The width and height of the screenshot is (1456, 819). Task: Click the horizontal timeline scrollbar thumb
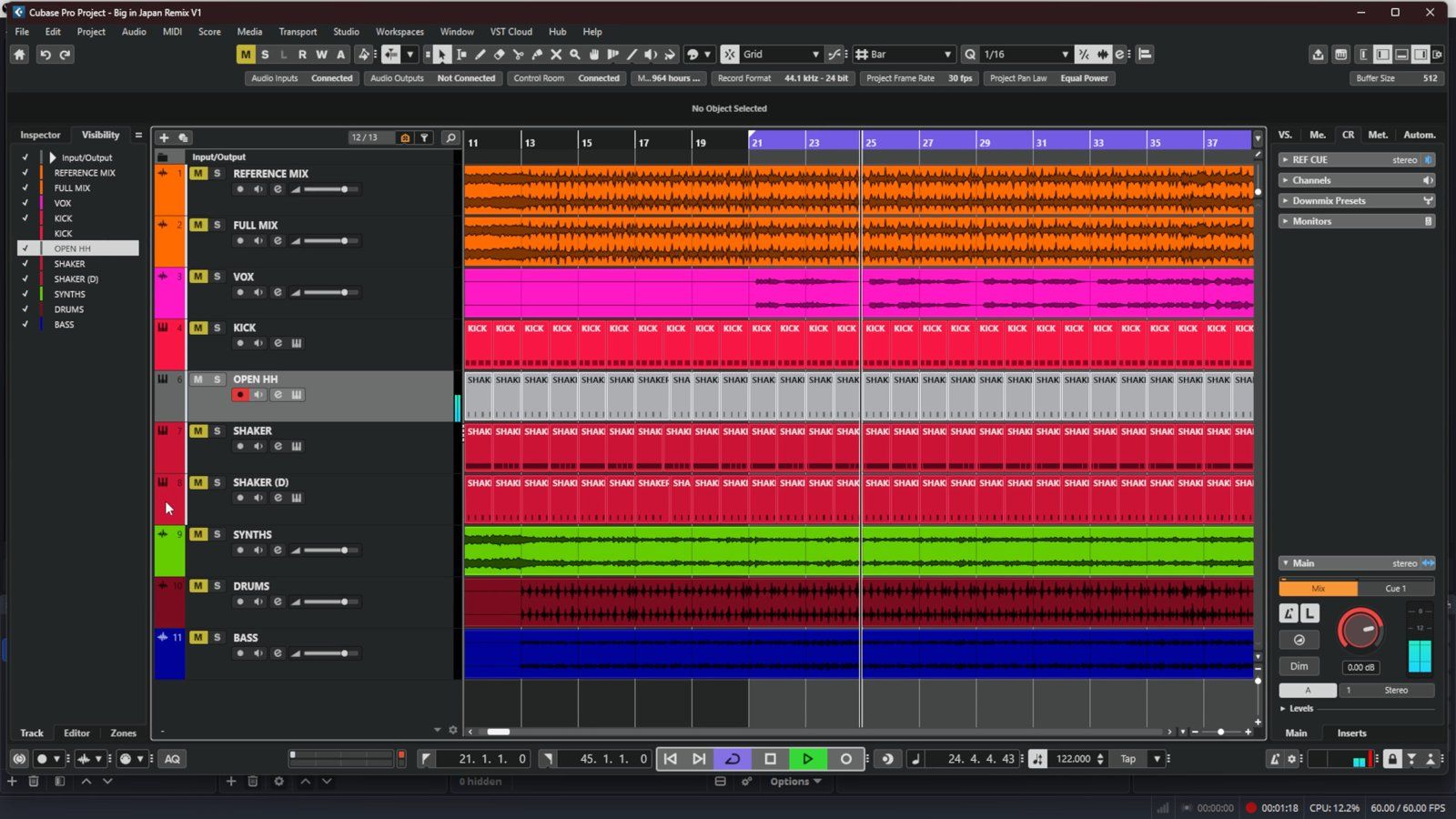tap(498, 732)
